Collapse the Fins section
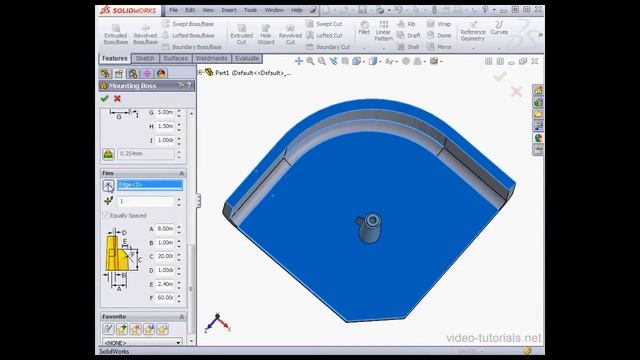The height and width of the screenshot is (360, 640). tap(182, 173)
